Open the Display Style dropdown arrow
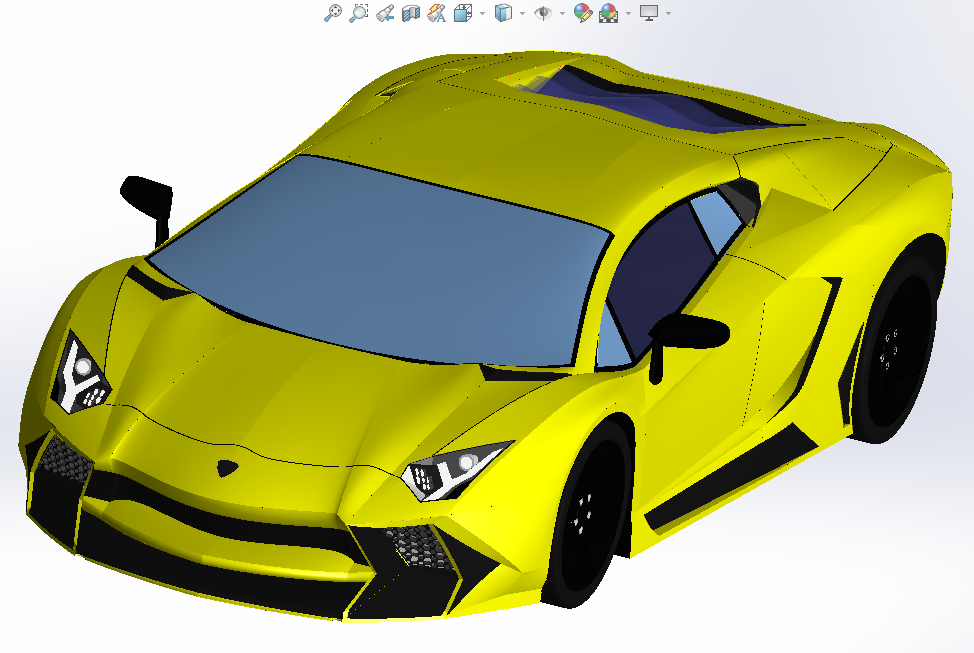Image resolution: width=974 pixels, height=653 pixels. coord(522,13)
